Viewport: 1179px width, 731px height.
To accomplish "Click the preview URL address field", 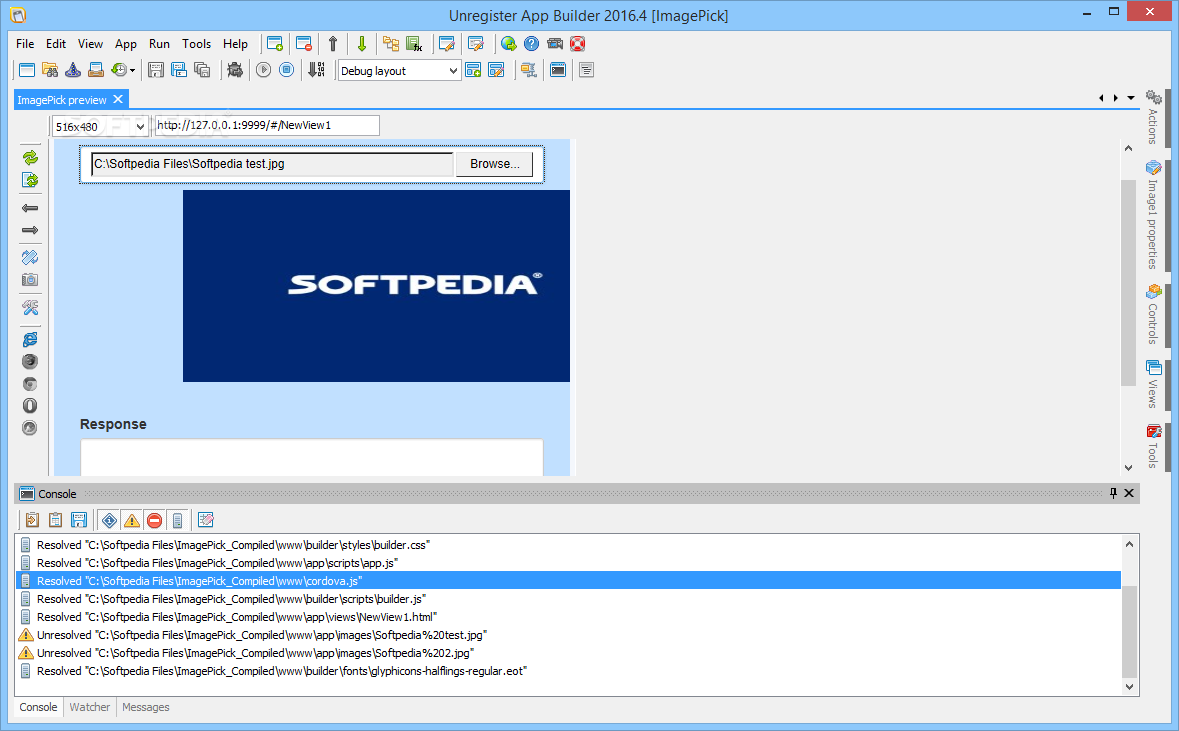I will pyautogui.click(x=267, y=126).
